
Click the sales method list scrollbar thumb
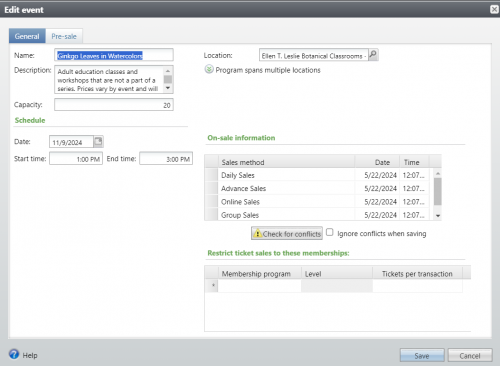[x=438, y=191]
